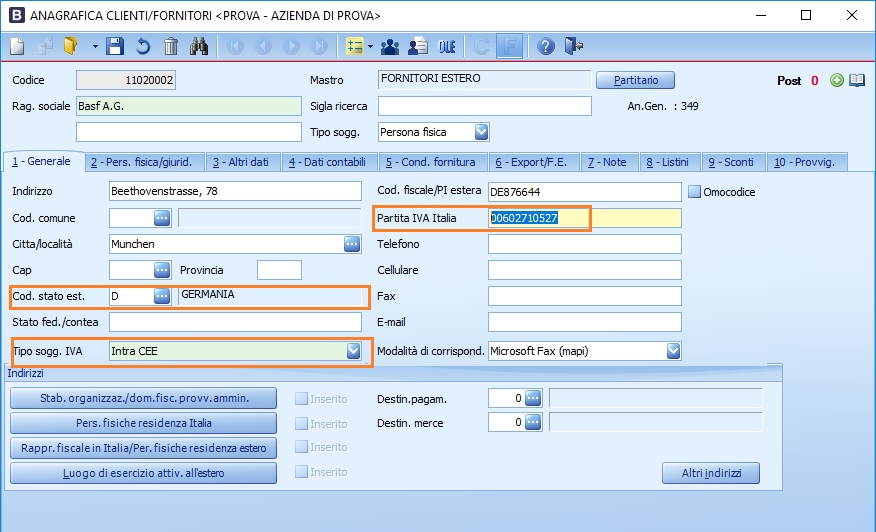Open lookup button for Cod. comune
876x532 pixels.
pyautogui.click(x=162, y=217)
